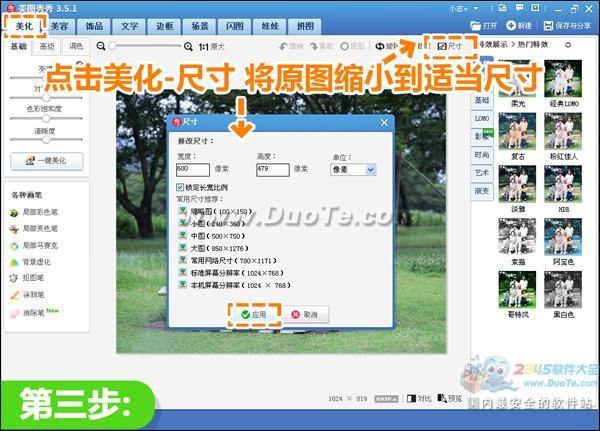Switch to the 娃娃 tab
The width and height of the screenshot is (600, 431).
click(270, 26)
